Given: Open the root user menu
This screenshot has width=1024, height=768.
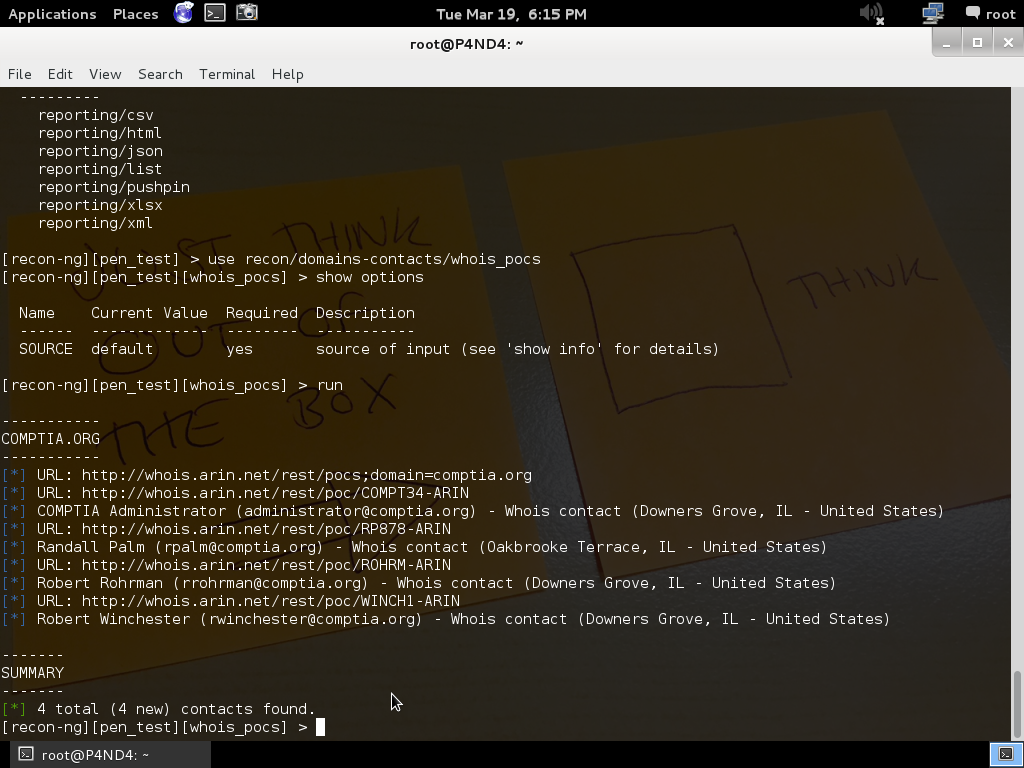Looking at the screenshot, I should coord(990,14).
